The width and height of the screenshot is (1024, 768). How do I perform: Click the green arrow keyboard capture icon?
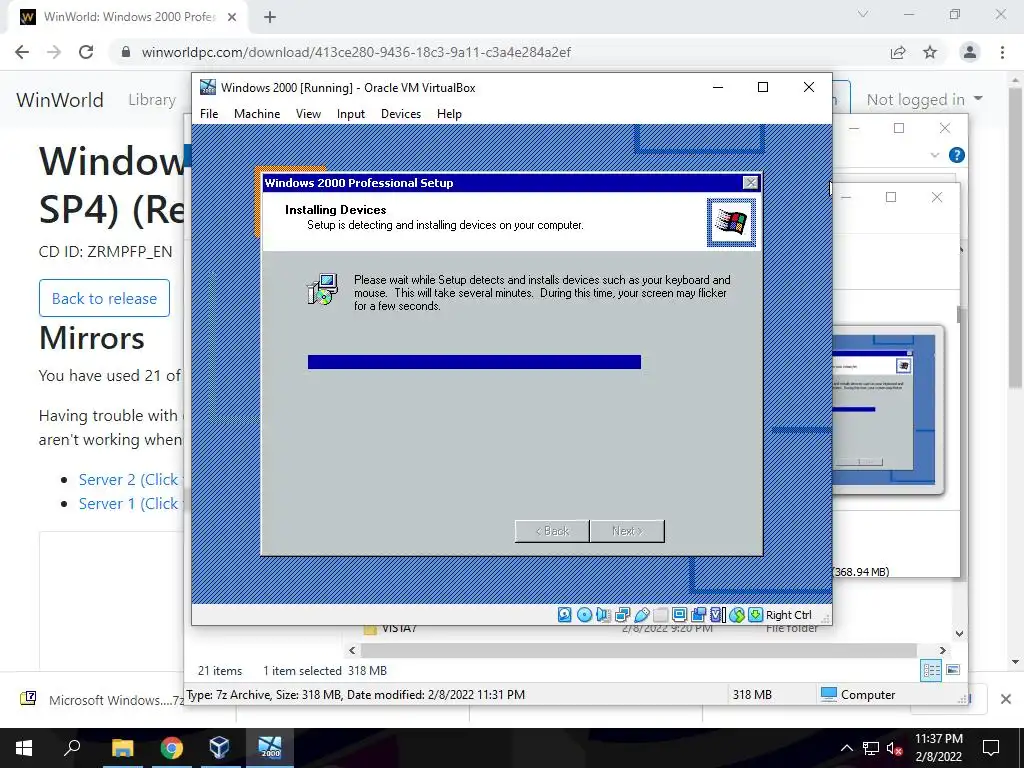click(756, 615)
